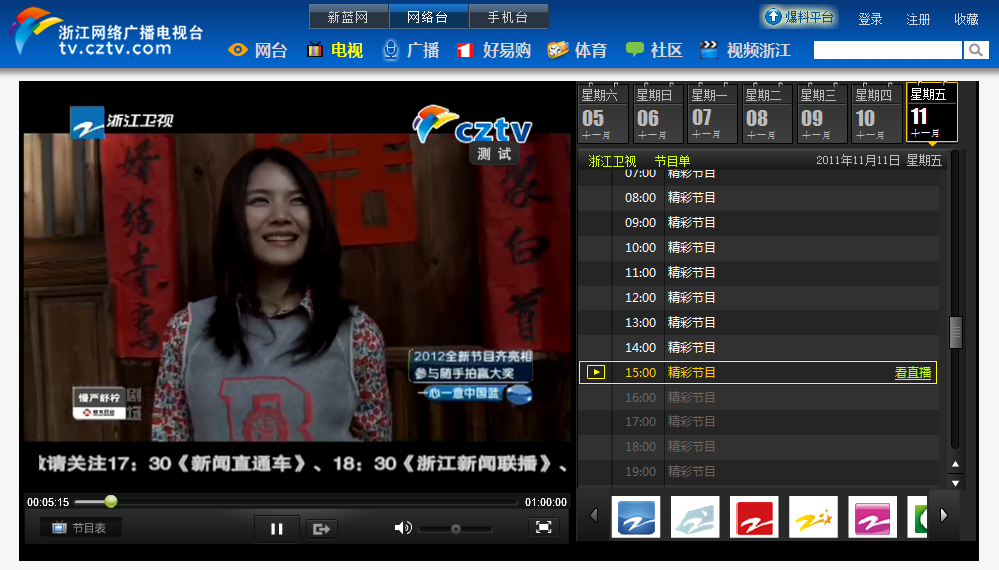Mute audio with the speaker icon
The width and height of the screenshot is (999, 570).
(403, 528)
